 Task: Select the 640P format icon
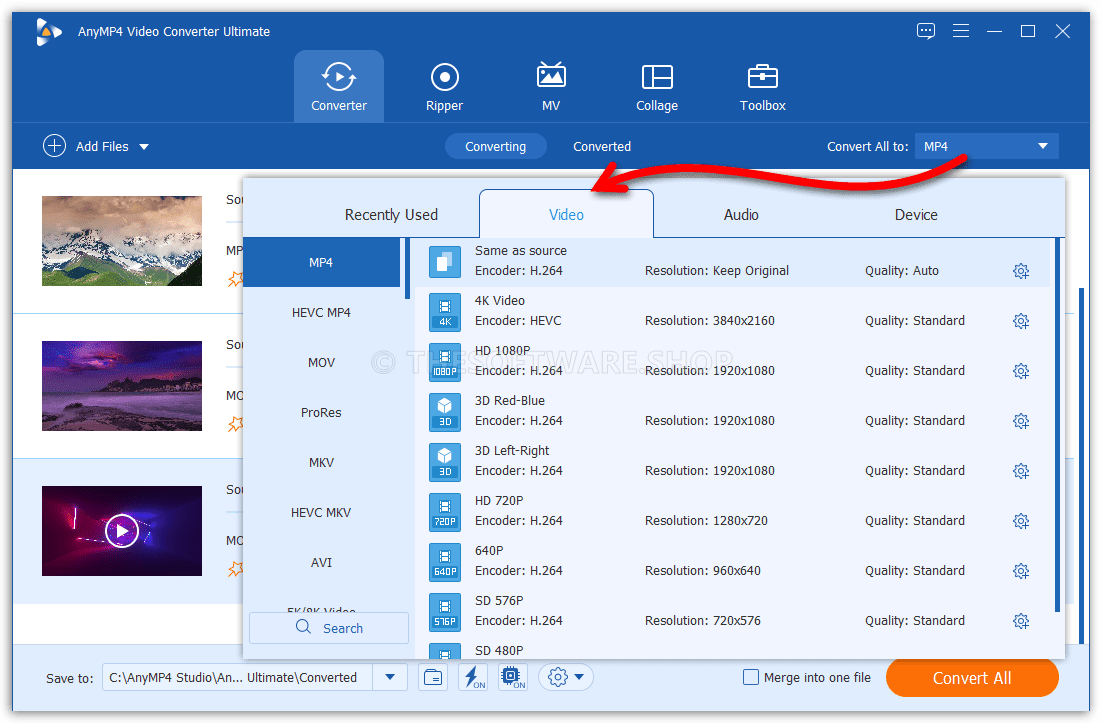coord(445,562)
